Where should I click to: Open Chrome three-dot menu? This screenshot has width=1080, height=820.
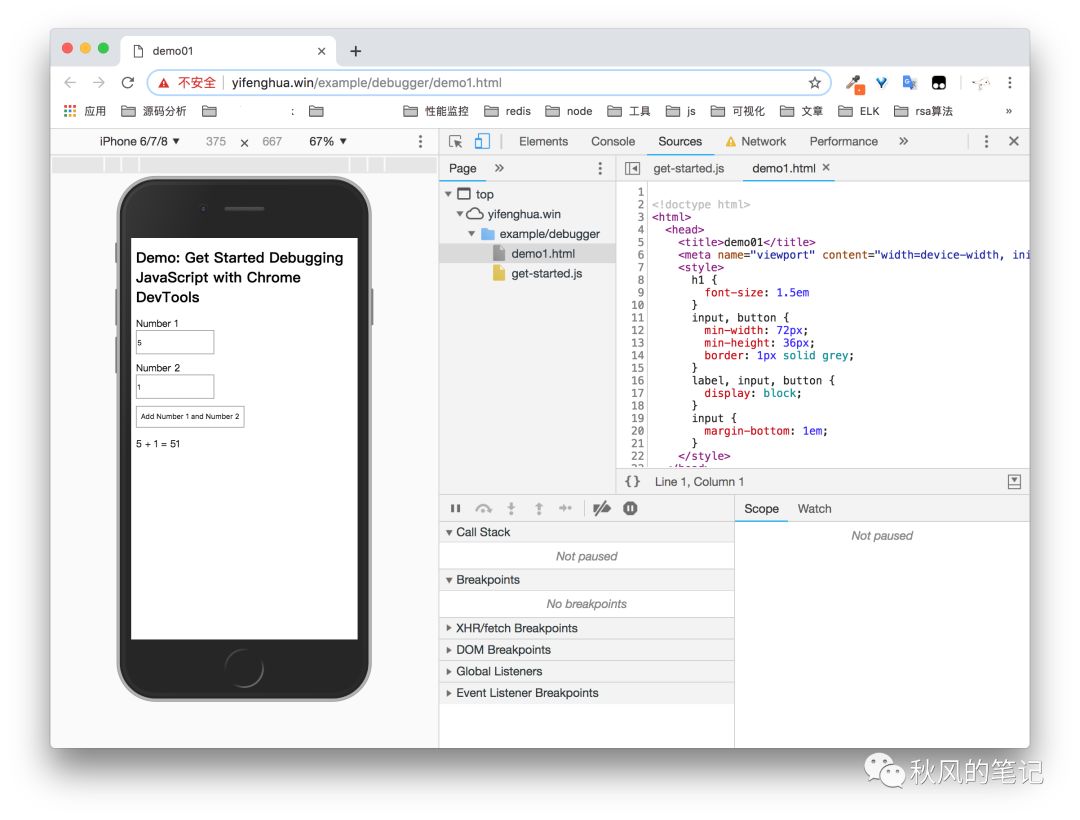tap(1010, 83)
